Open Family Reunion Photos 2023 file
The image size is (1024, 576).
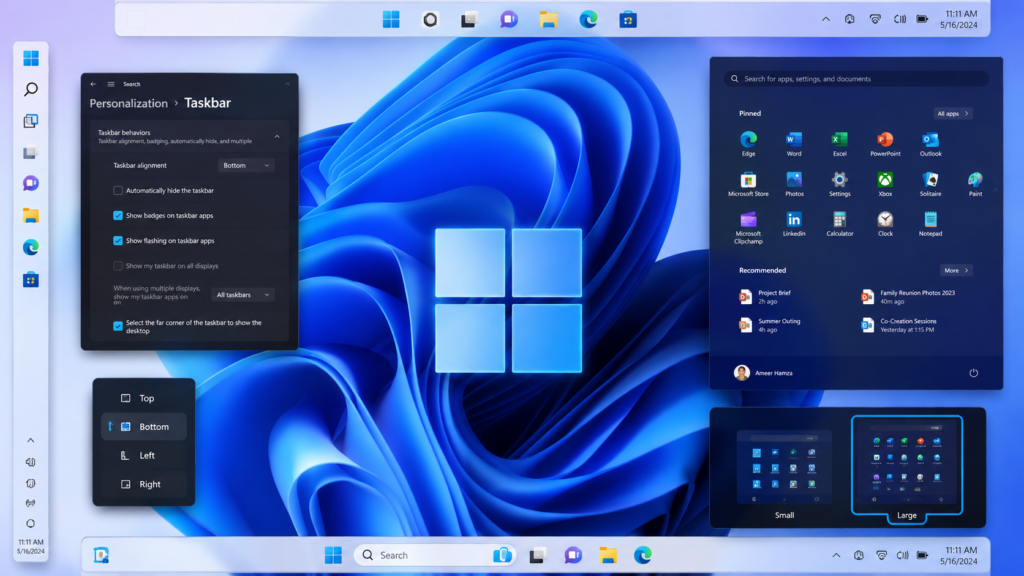[x=908, y=297]
